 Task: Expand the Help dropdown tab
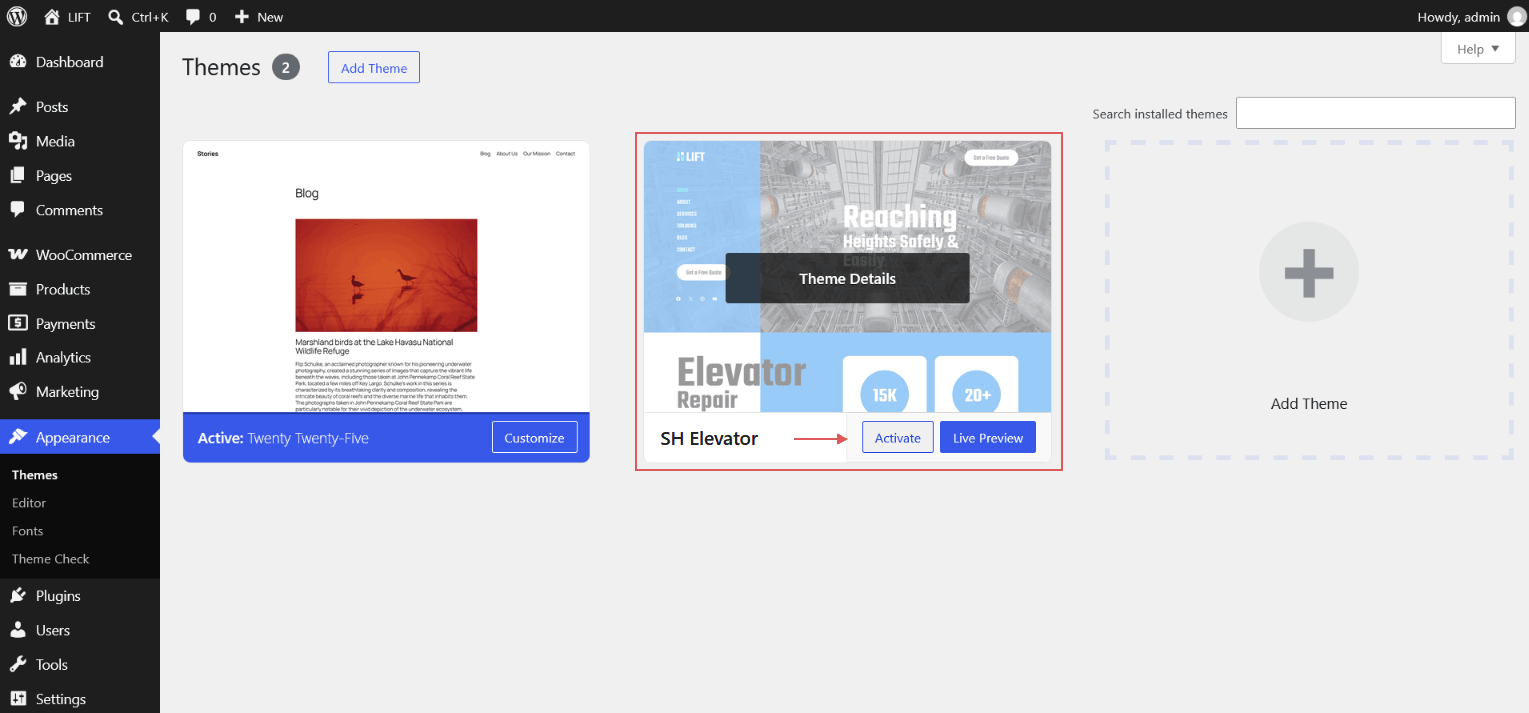coord(1478,48)
